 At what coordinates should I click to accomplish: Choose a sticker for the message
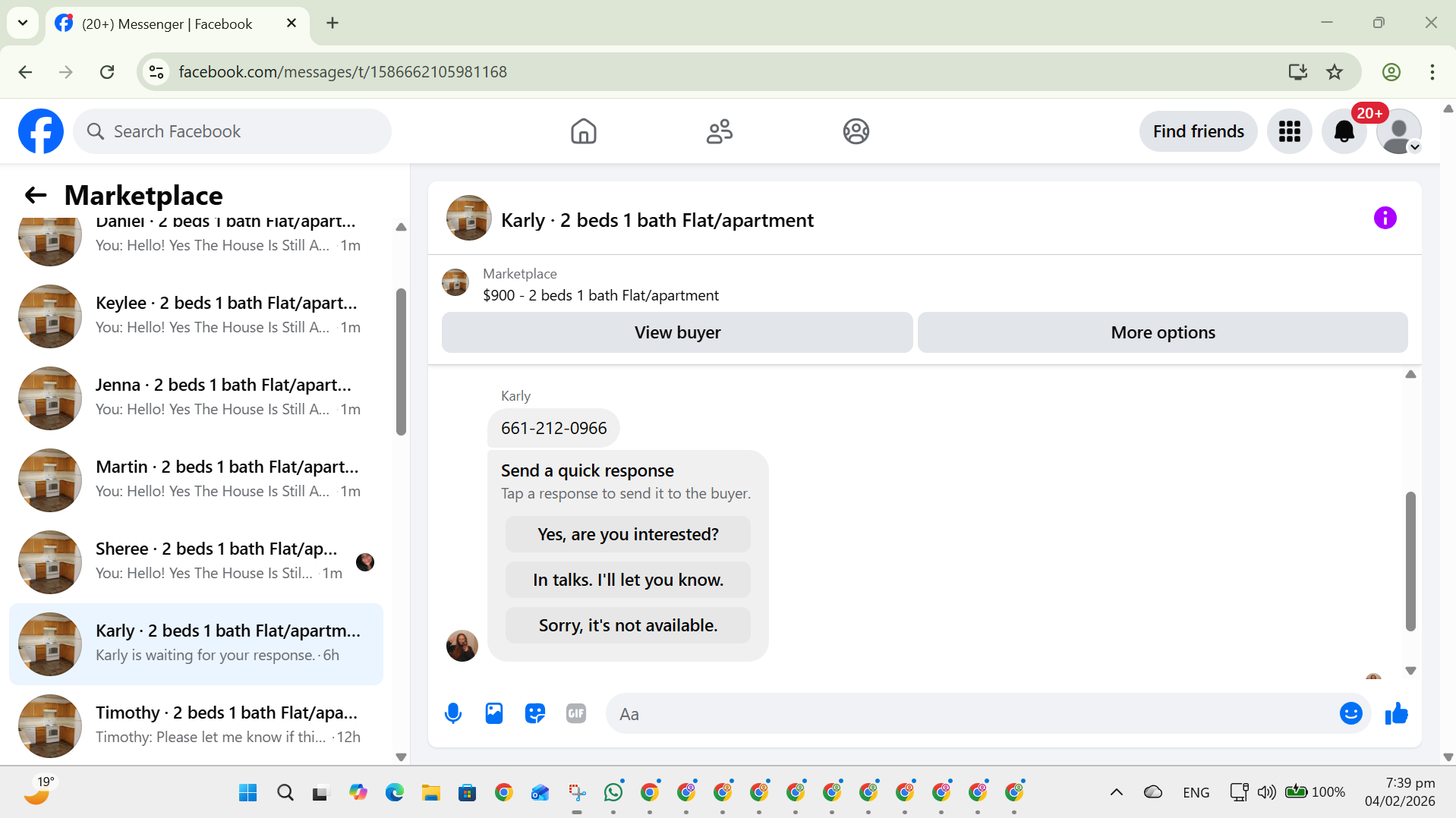[535, 713]
